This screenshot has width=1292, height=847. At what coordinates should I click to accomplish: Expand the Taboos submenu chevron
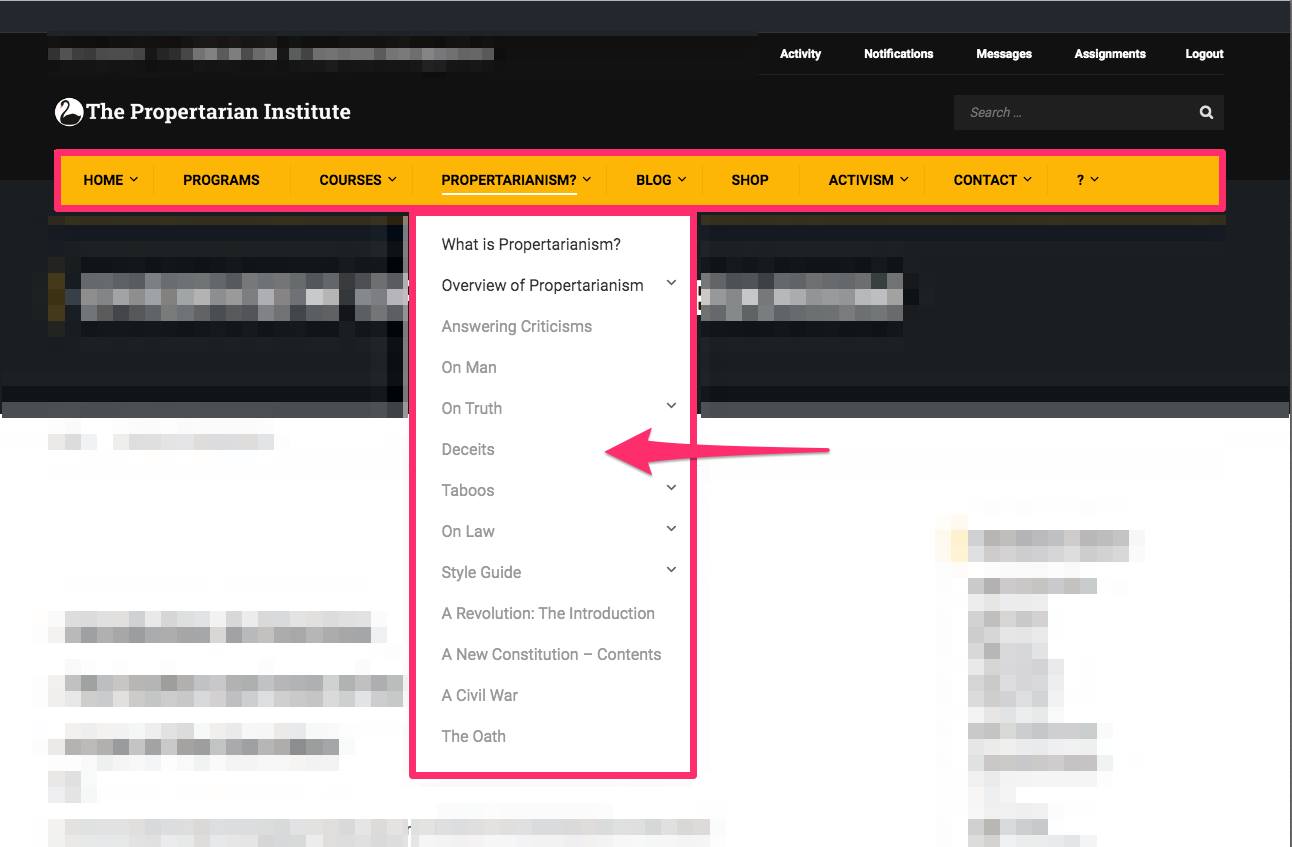click(671, 488)
